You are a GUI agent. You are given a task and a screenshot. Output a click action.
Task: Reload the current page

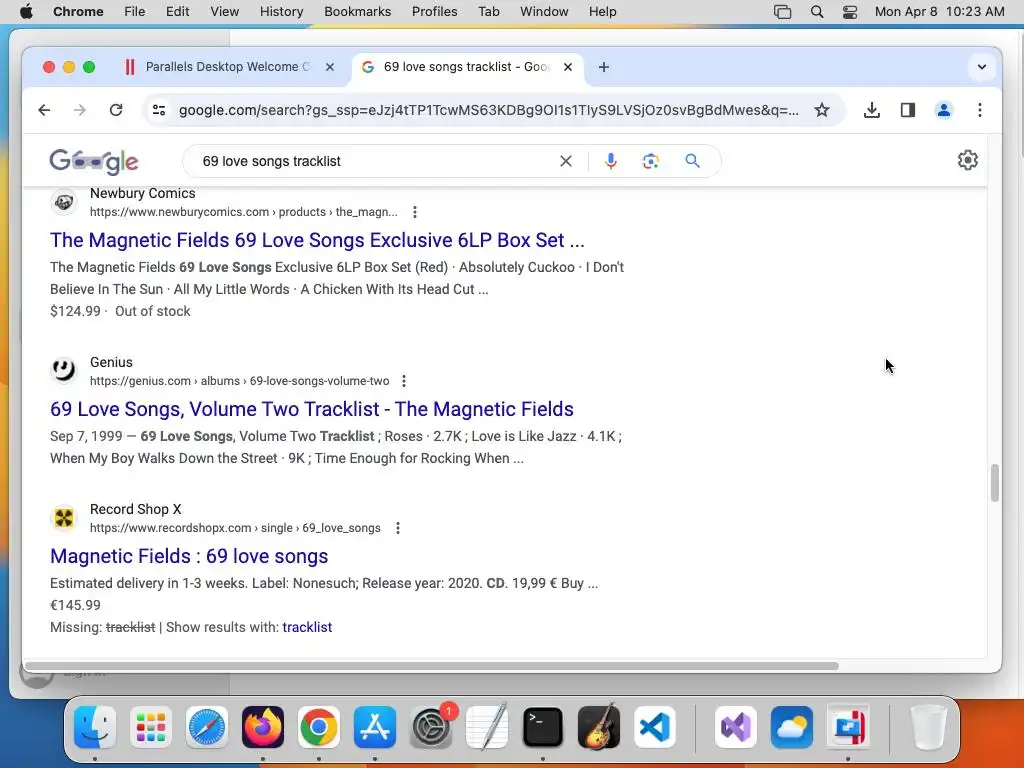click(116, 110)
